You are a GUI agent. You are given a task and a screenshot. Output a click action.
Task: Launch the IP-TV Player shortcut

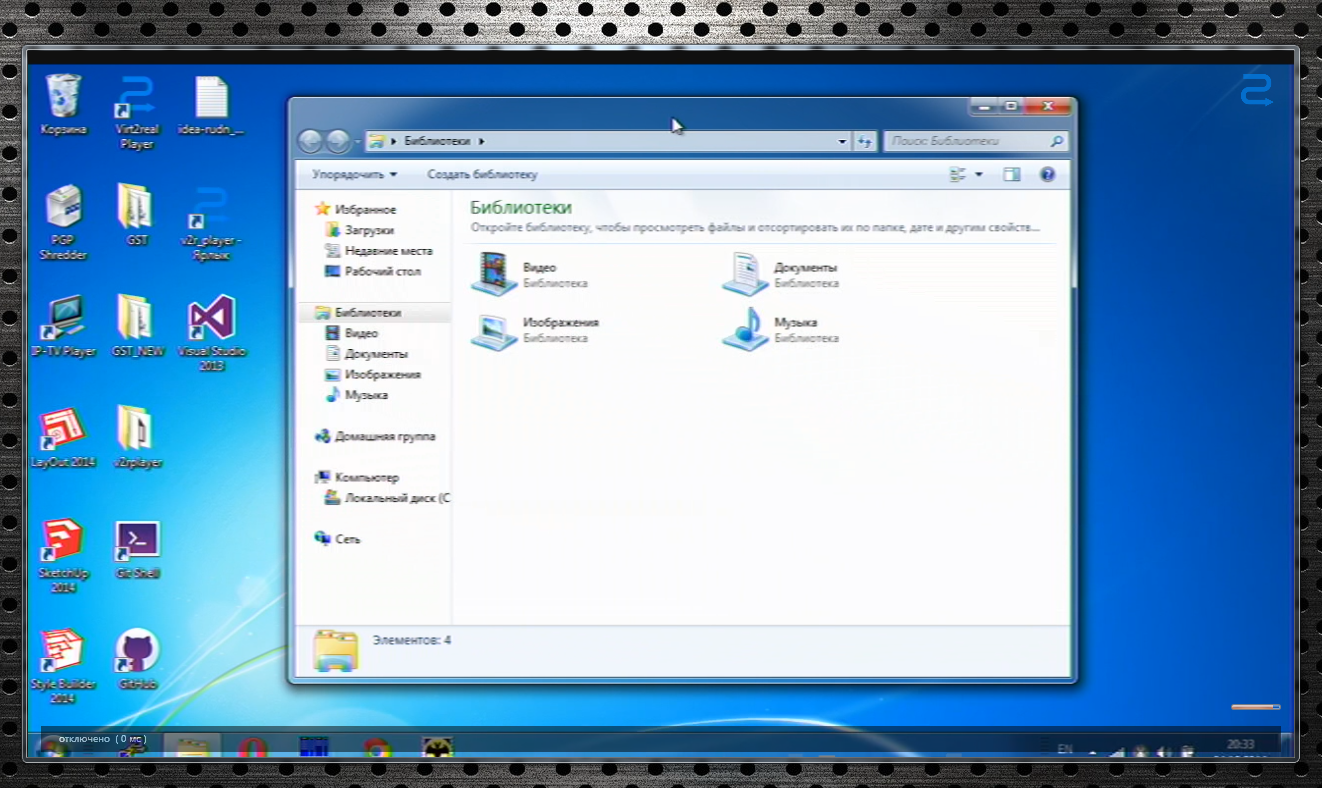63,327
